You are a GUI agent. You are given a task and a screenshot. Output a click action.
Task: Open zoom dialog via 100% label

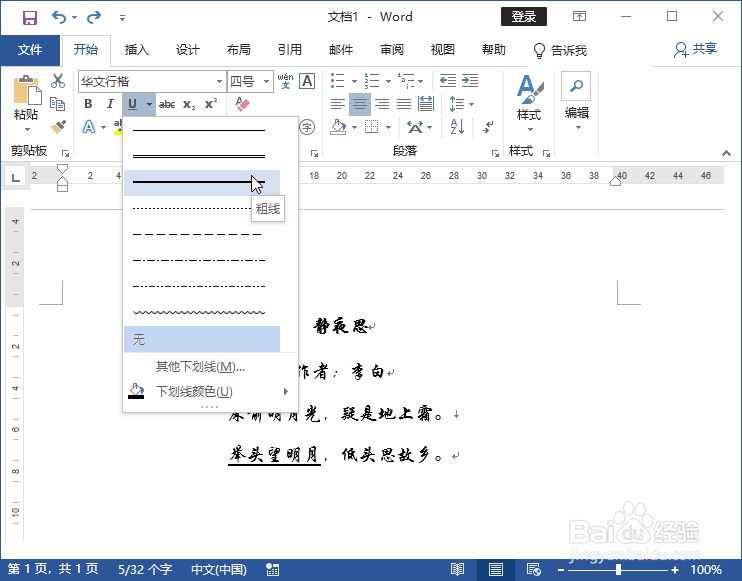point(706,570)
